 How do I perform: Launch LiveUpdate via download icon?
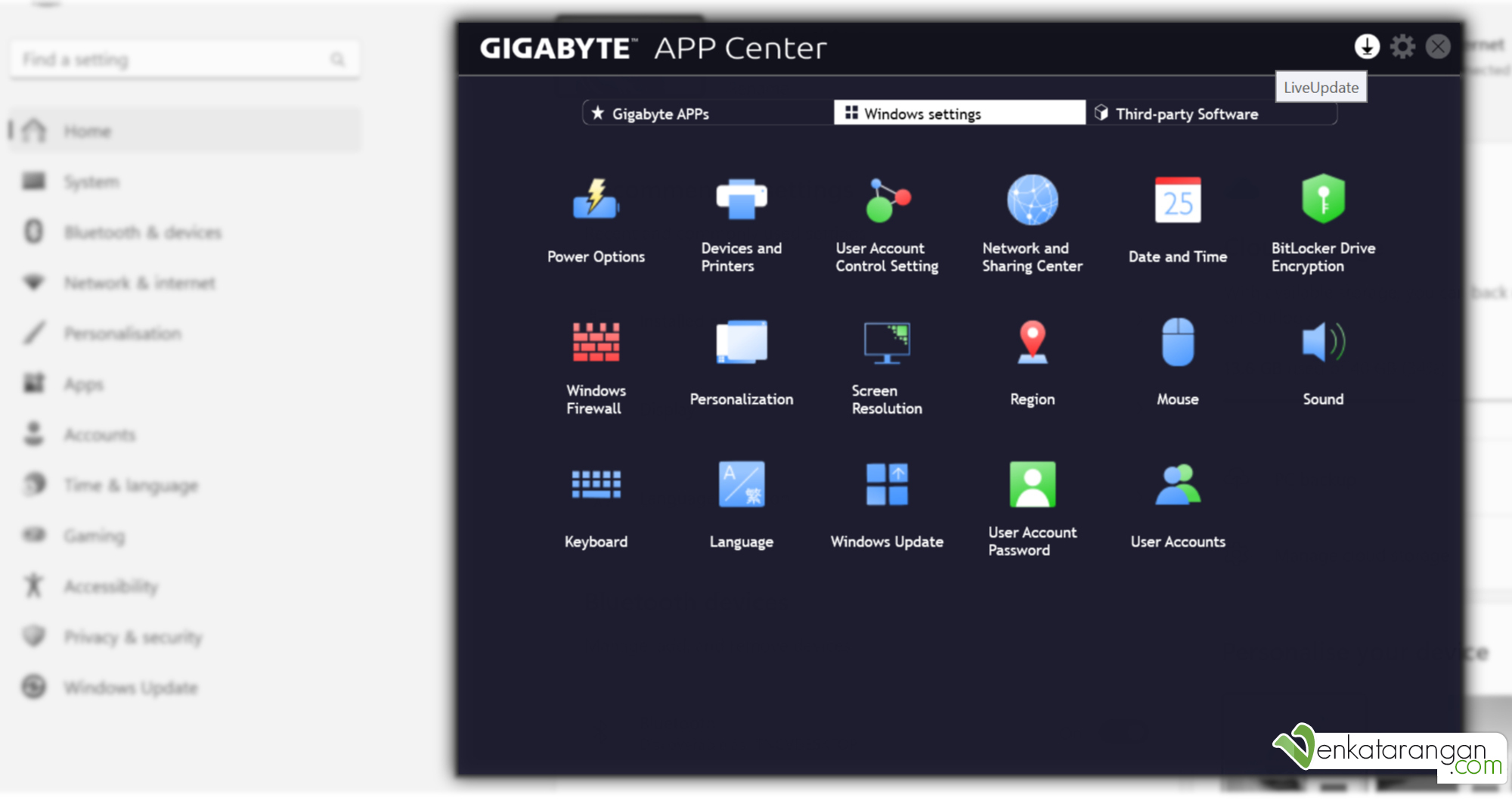click(1367, 46)
